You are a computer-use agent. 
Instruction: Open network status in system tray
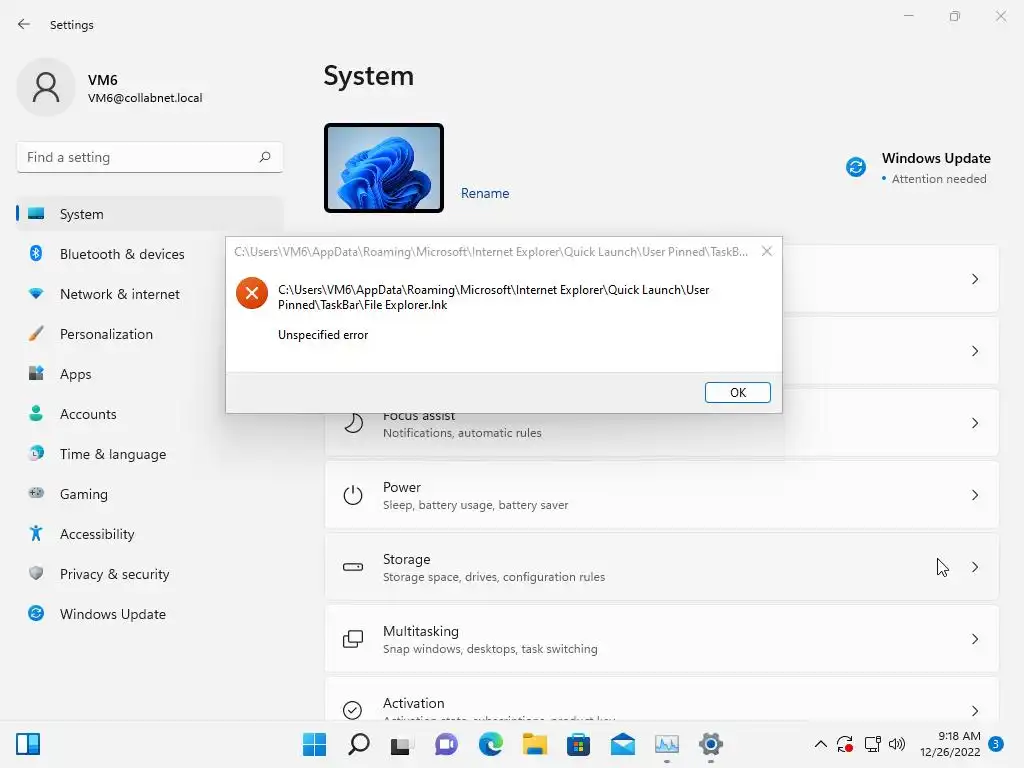(x=872, y=744)
